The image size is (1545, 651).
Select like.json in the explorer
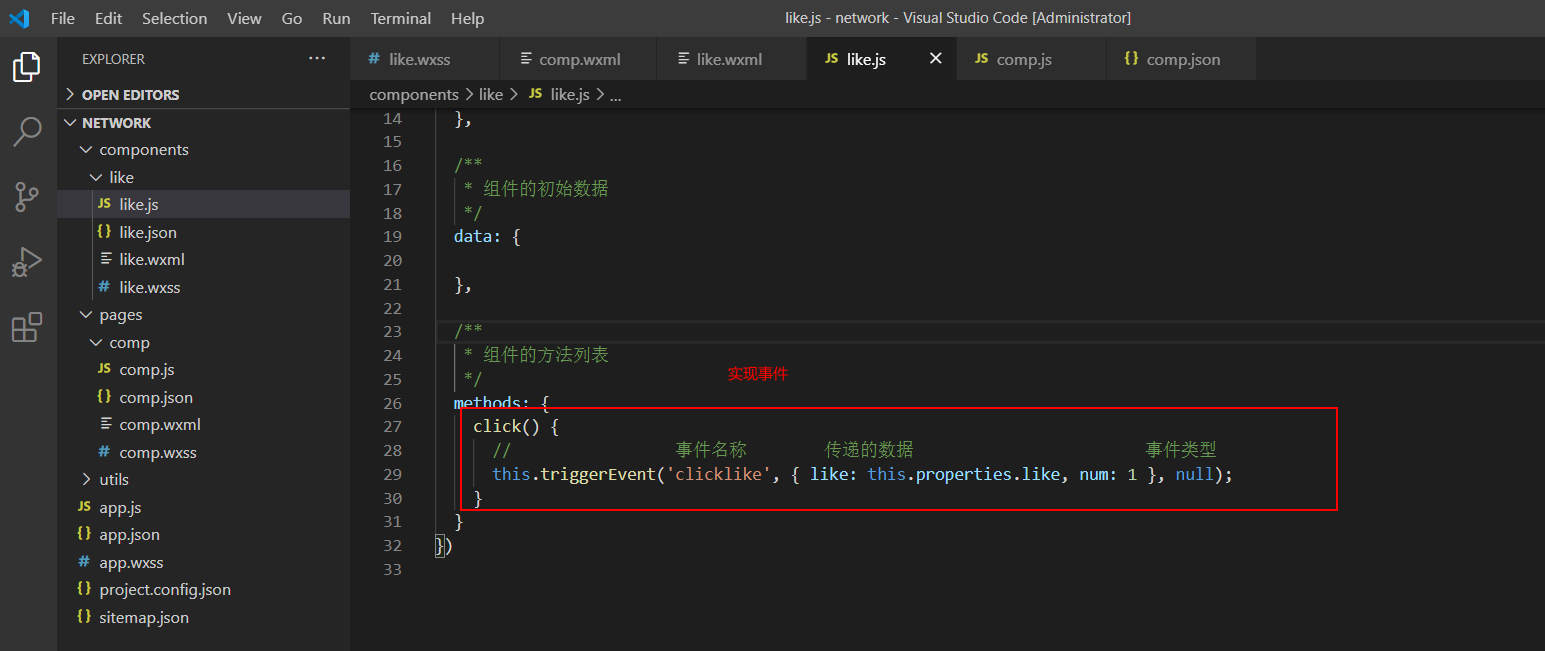point(203,232)
